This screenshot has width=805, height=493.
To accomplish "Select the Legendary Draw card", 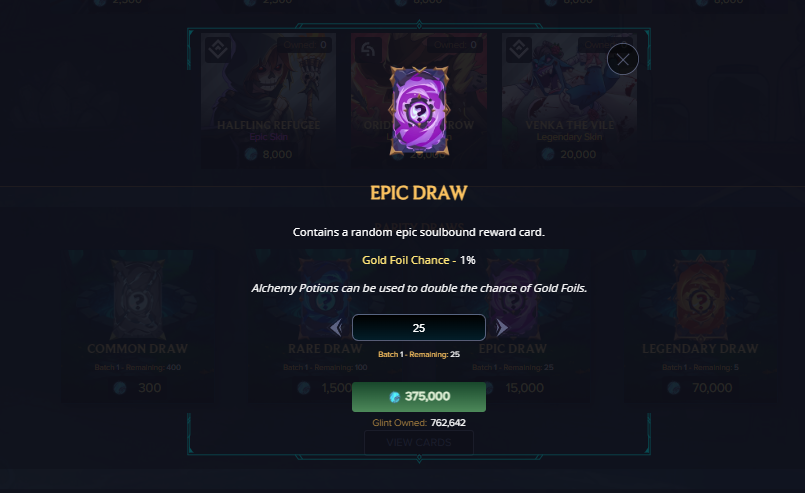I will pos(700,326).
